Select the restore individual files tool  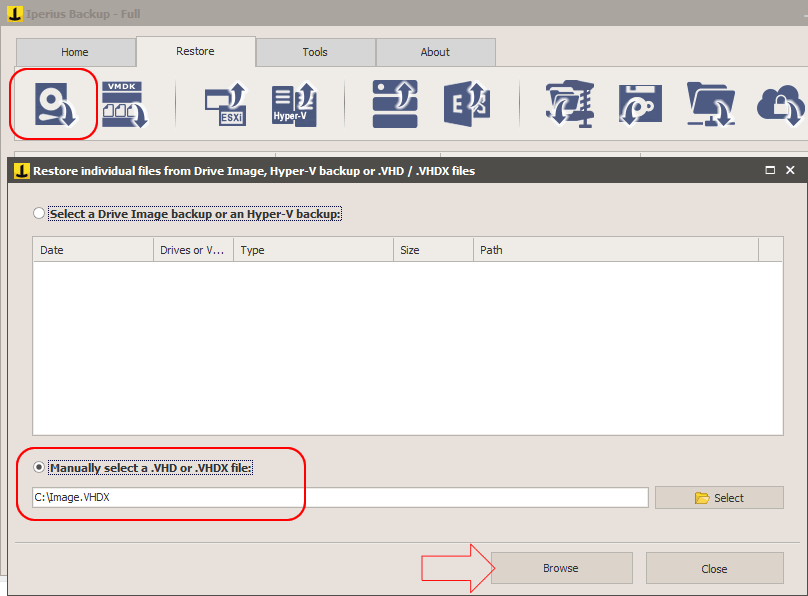pyautogui.click(x=53, y=105)
